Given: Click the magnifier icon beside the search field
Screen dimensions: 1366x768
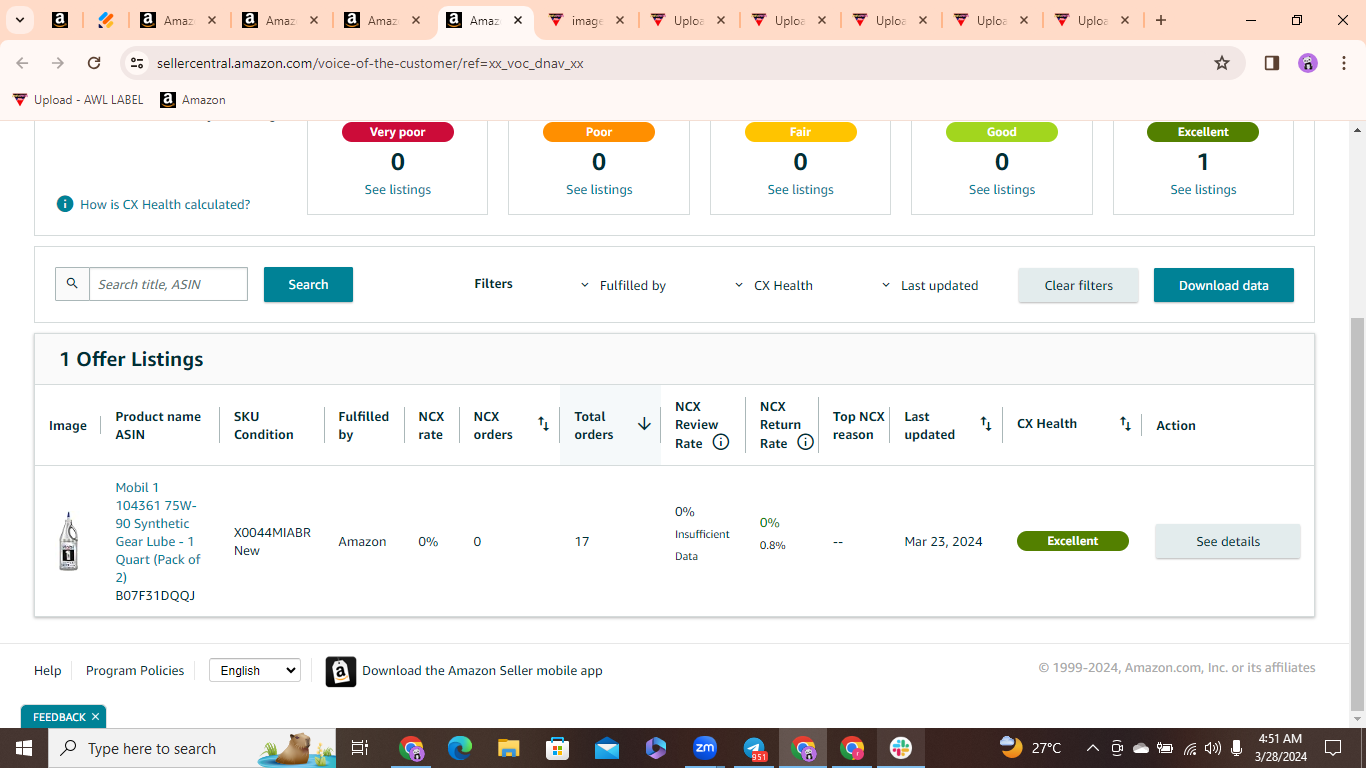Looking at the screenshot, I should point(72,284).
